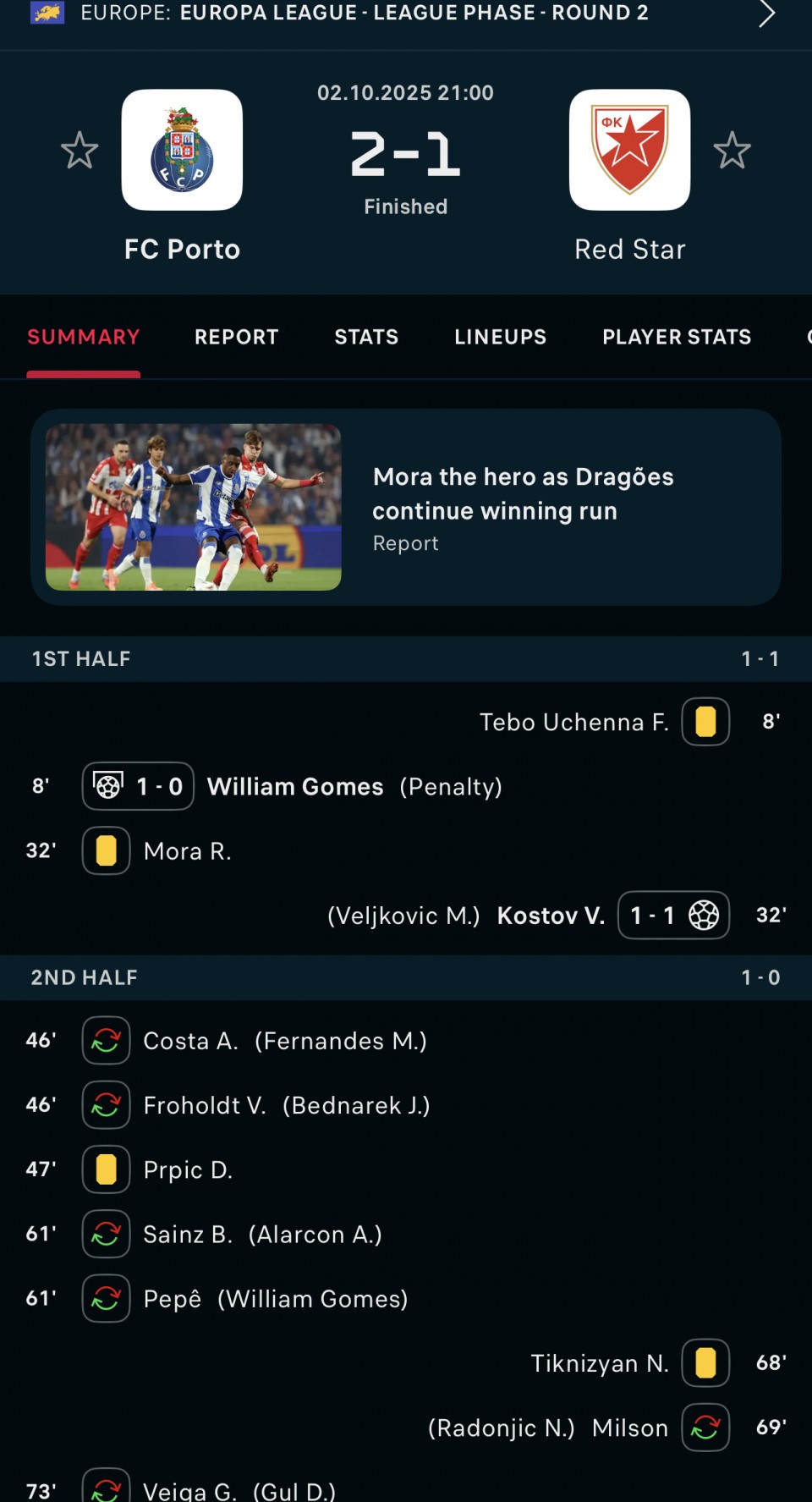
Task: Click the Red Star club crest
Action: click(x=629, y=150)
